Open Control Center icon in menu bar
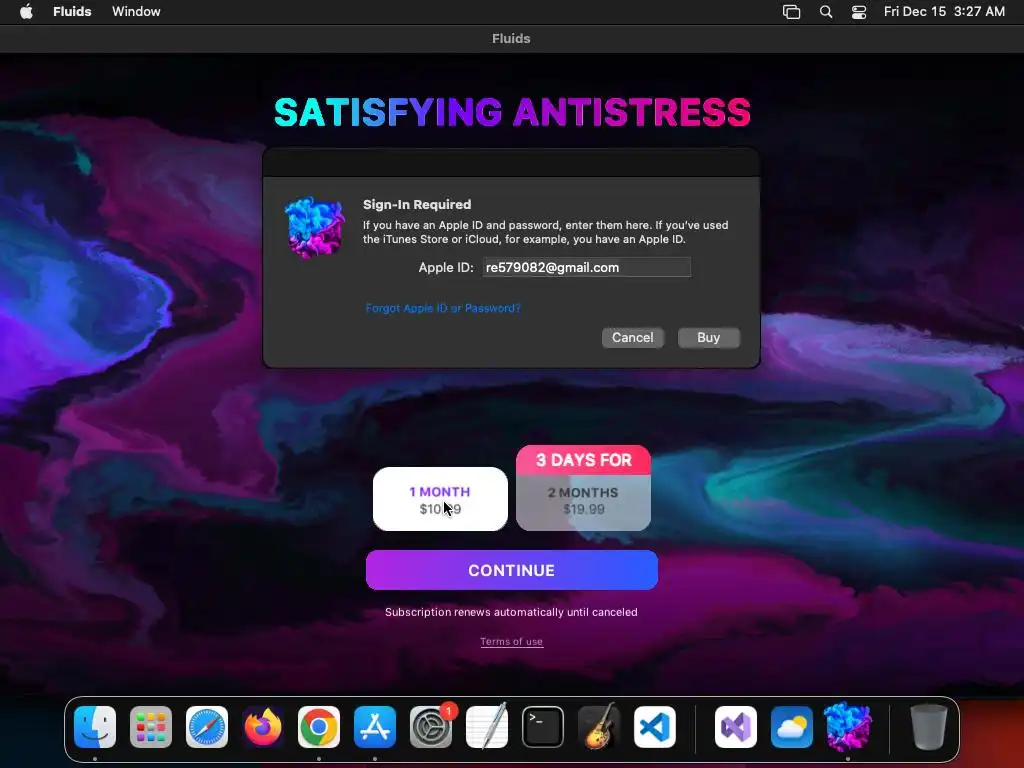This screenshot has width=1024, height=768. [859, 12]
